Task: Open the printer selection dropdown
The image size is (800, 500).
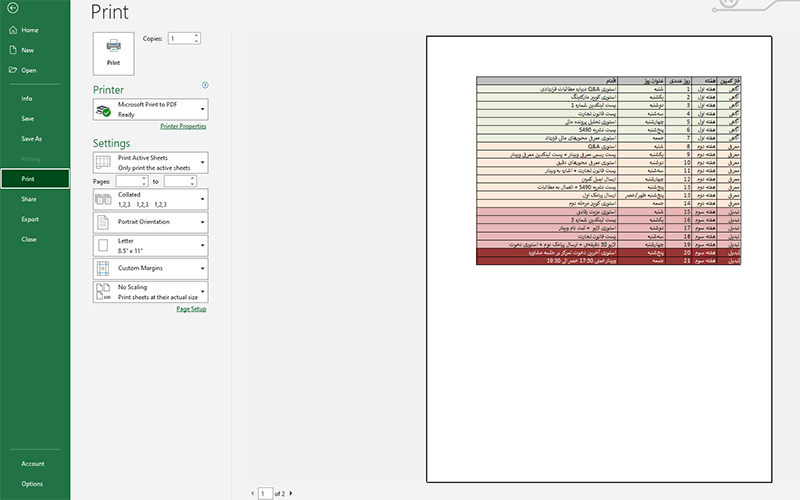Action: (x=203, y=109)
